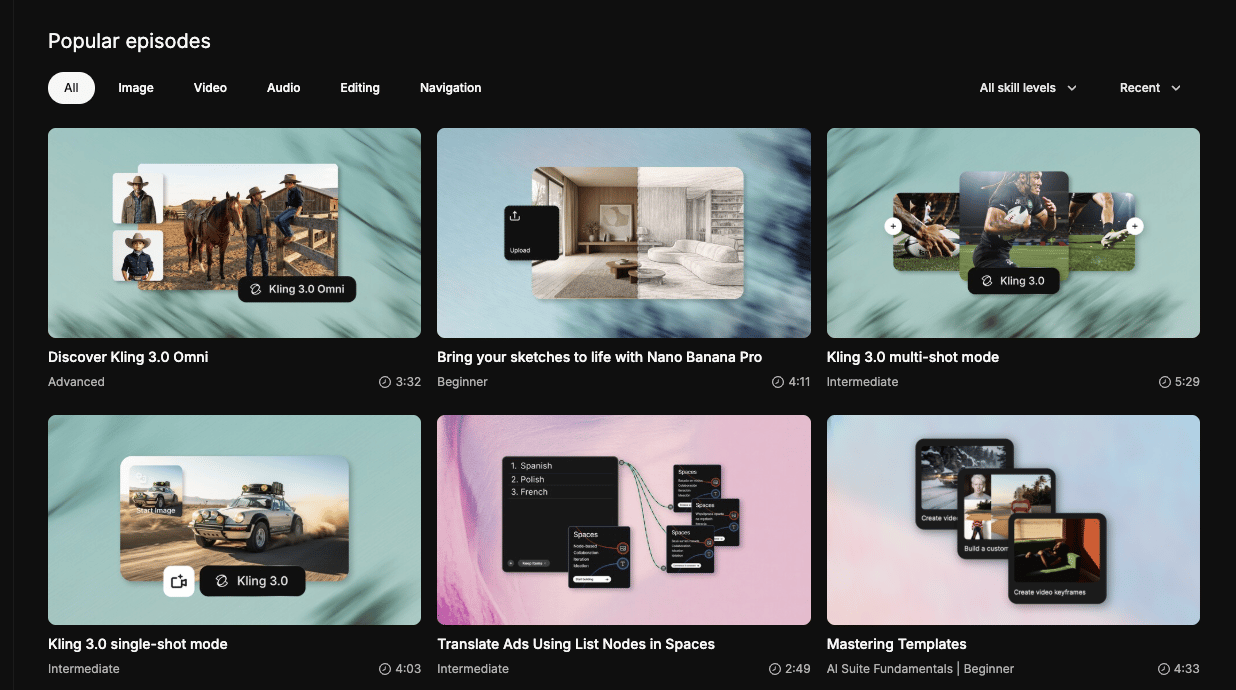Click clock icon beside 4:33 duration
This screenshot has width=1236, height=690.
tap(1164, 669)
